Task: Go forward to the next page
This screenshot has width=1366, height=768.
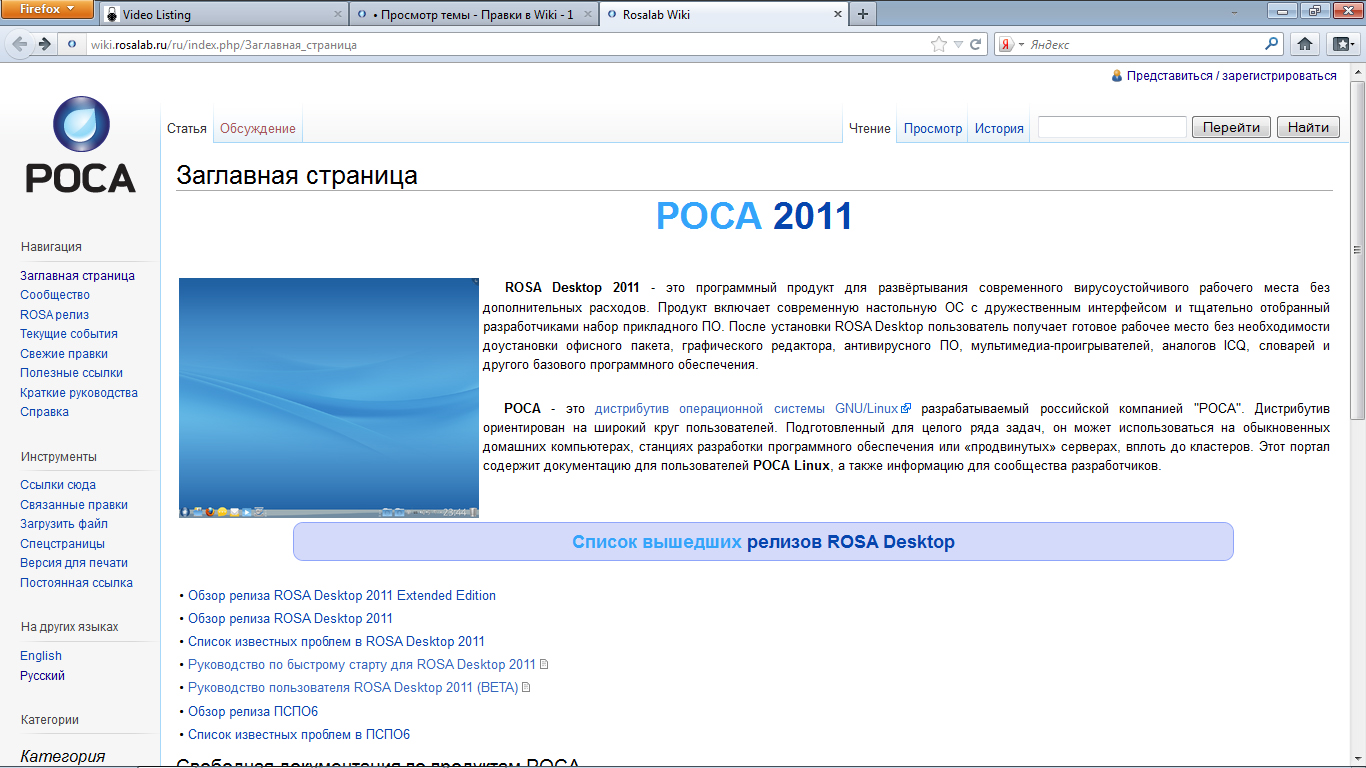Action: 44,44
